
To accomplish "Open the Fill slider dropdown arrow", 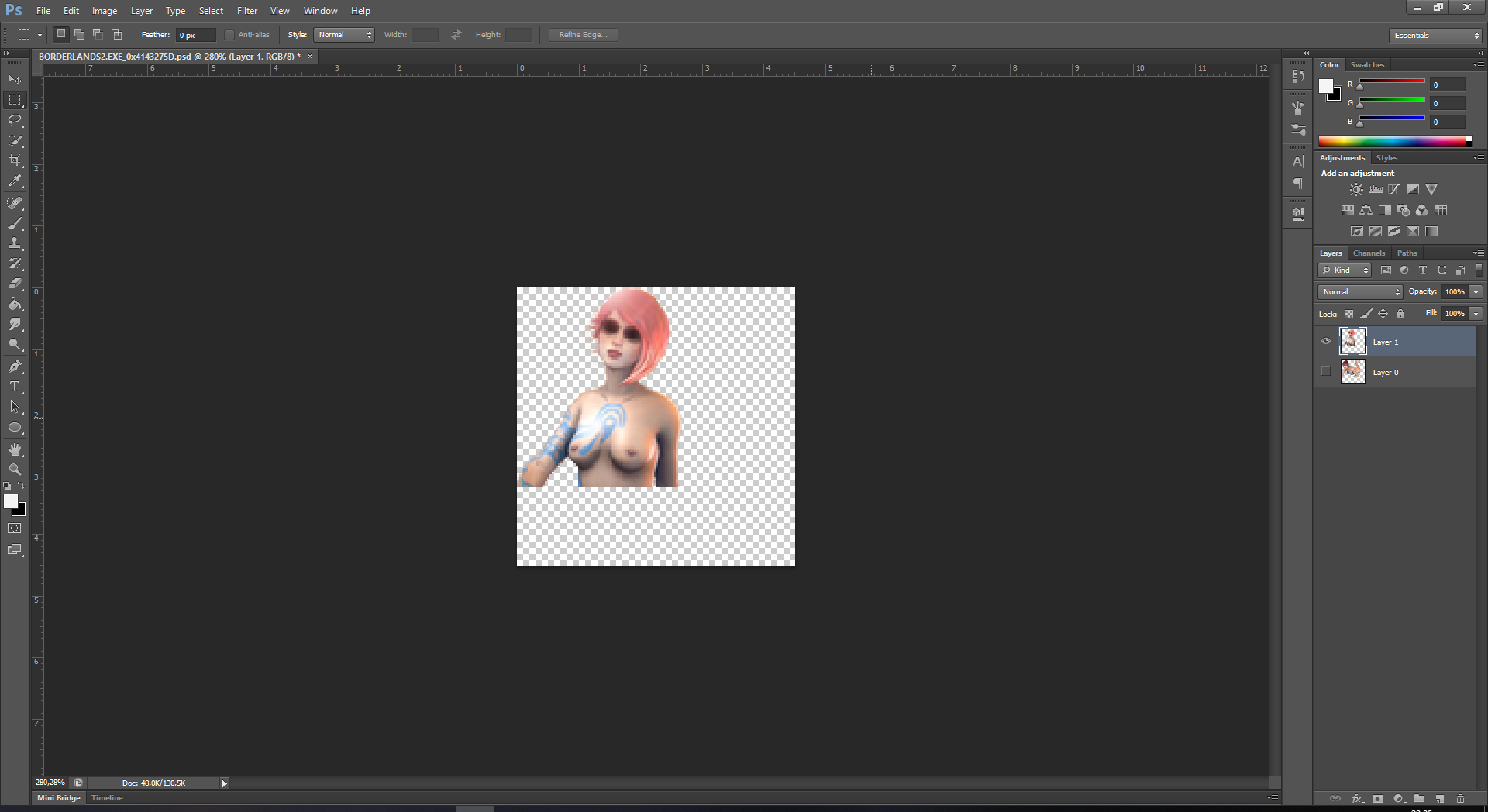I will 1476,314.
